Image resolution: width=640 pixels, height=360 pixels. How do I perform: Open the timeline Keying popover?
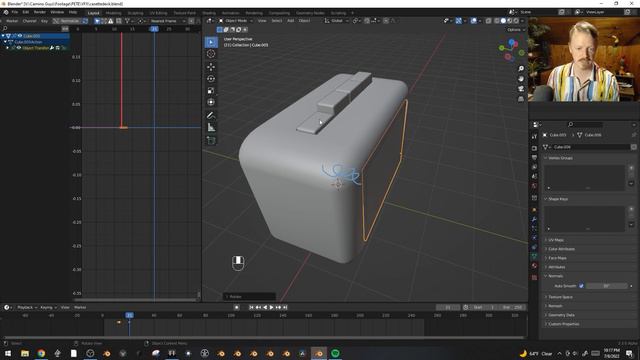48,307
